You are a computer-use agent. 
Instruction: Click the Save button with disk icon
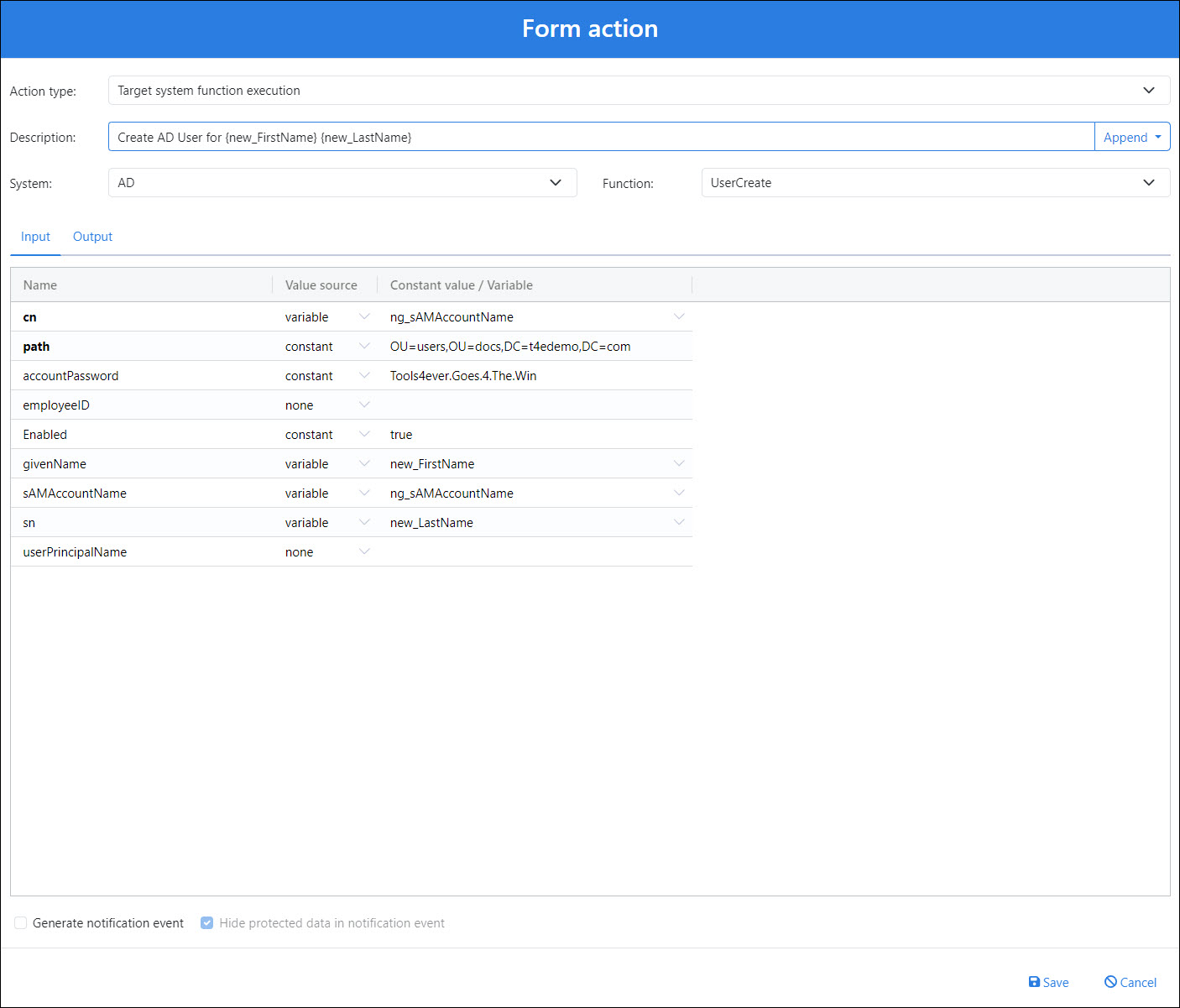pyautogui.click(x=1048, y=982)
